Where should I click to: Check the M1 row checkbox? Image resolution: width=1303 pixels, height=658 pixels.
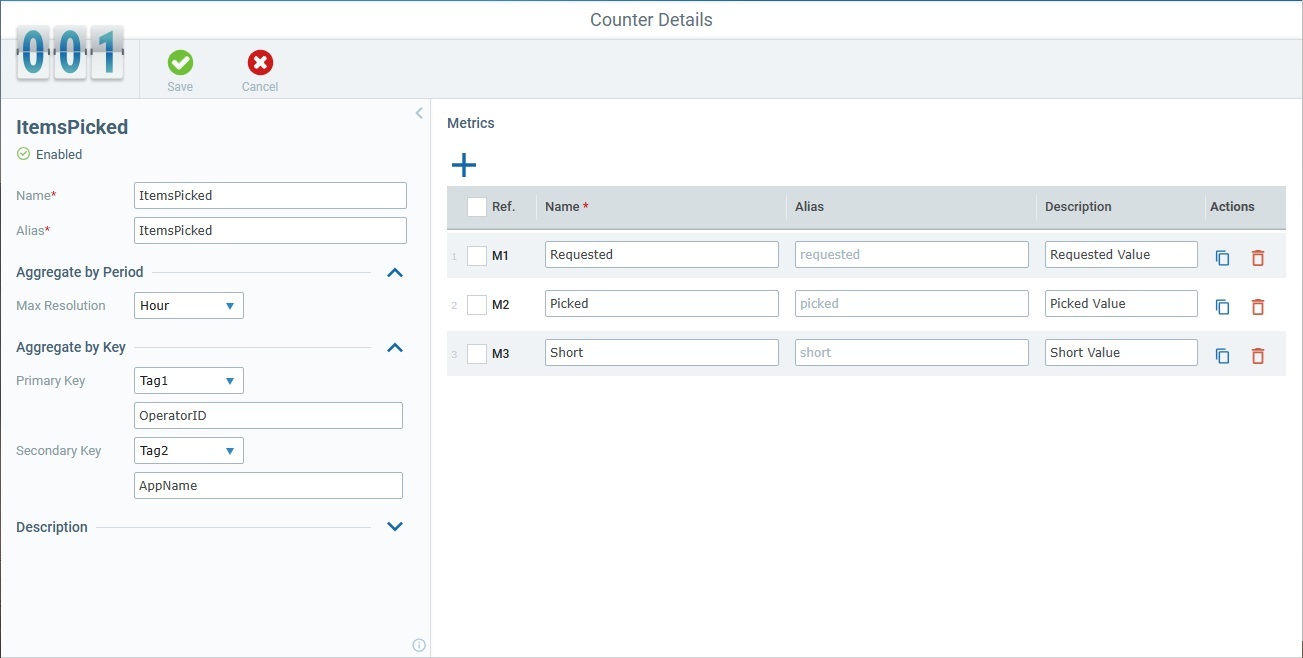(477, 256)
